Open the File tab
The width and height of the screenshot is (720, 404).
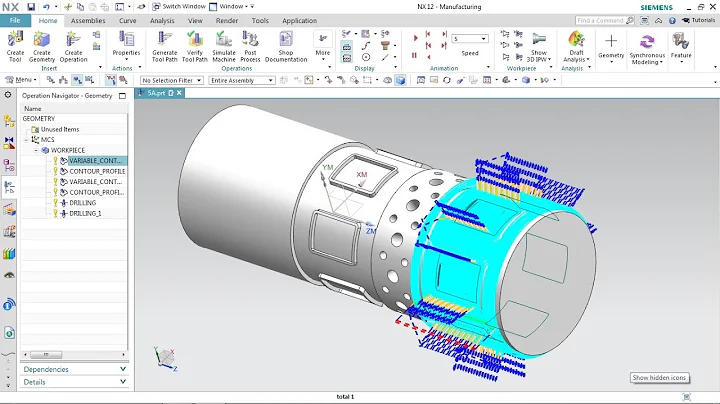click(x=15, y=21)
